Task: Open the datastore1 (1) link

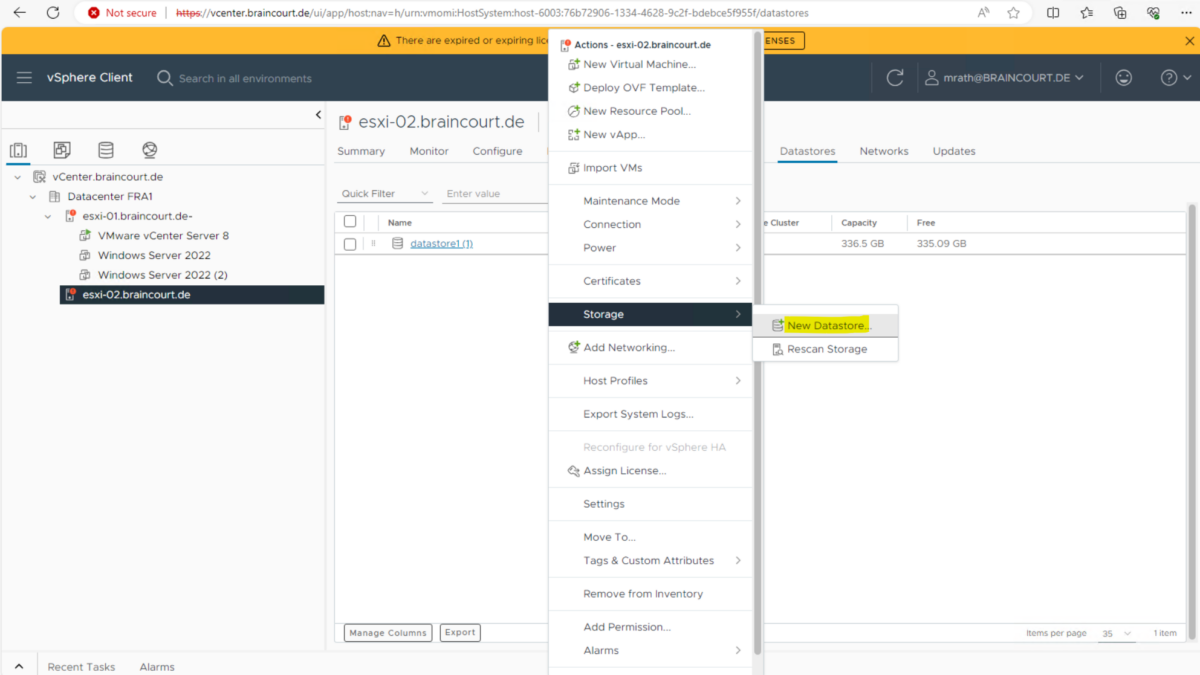Action: (441, 244)
